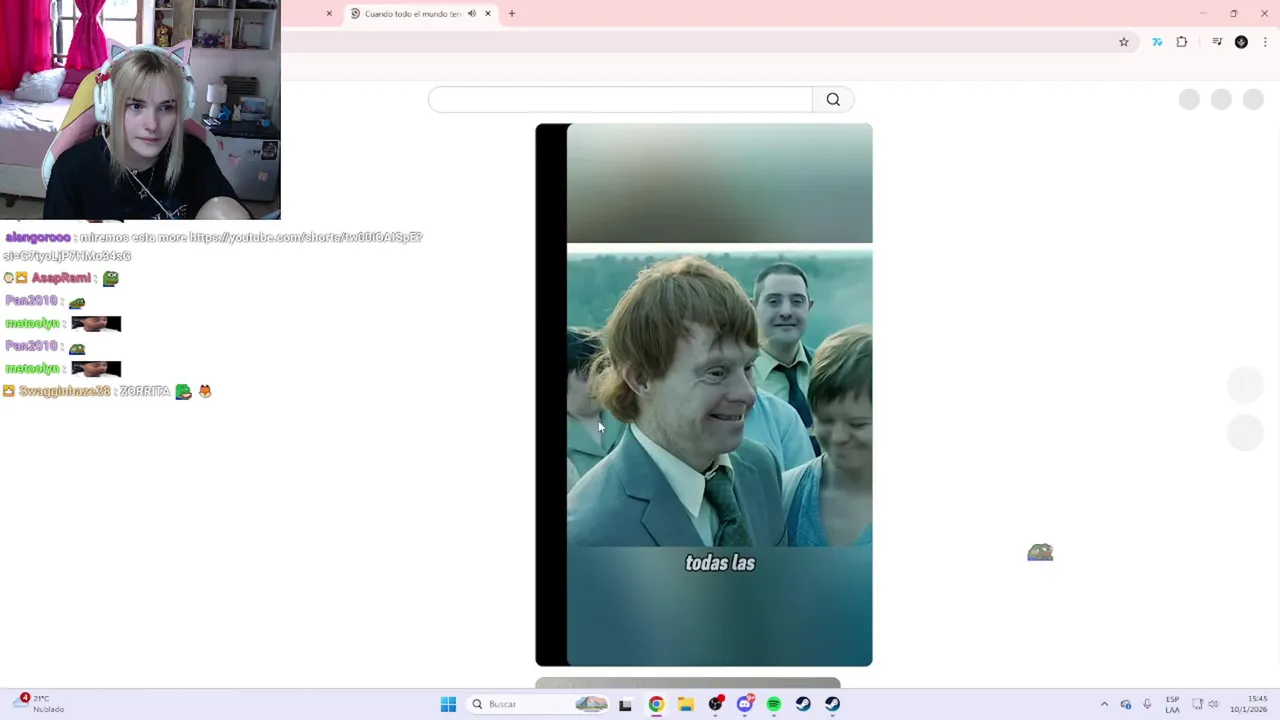The image size is (1280, 720).
Task: Open the weather widget showing Nublado
Action: [38, 704]
